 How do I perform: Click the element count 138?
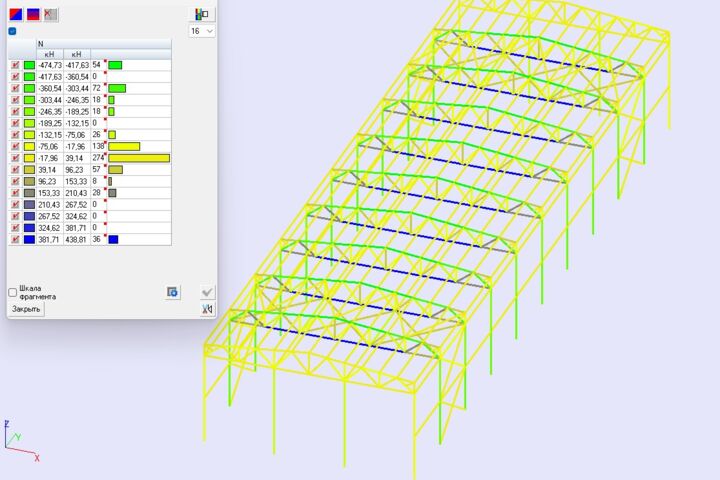pos(98,146)
